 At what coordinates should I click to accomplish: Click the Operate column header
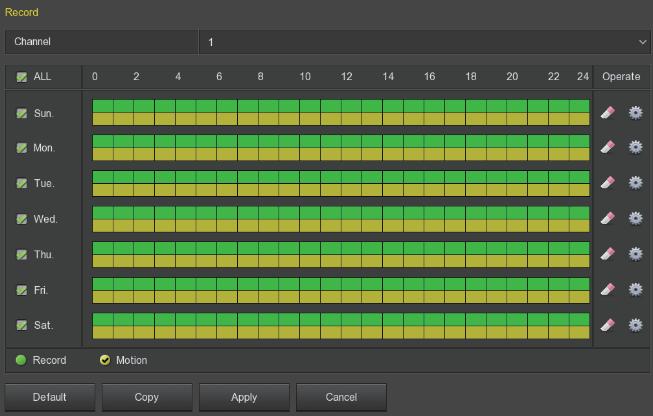621,77
